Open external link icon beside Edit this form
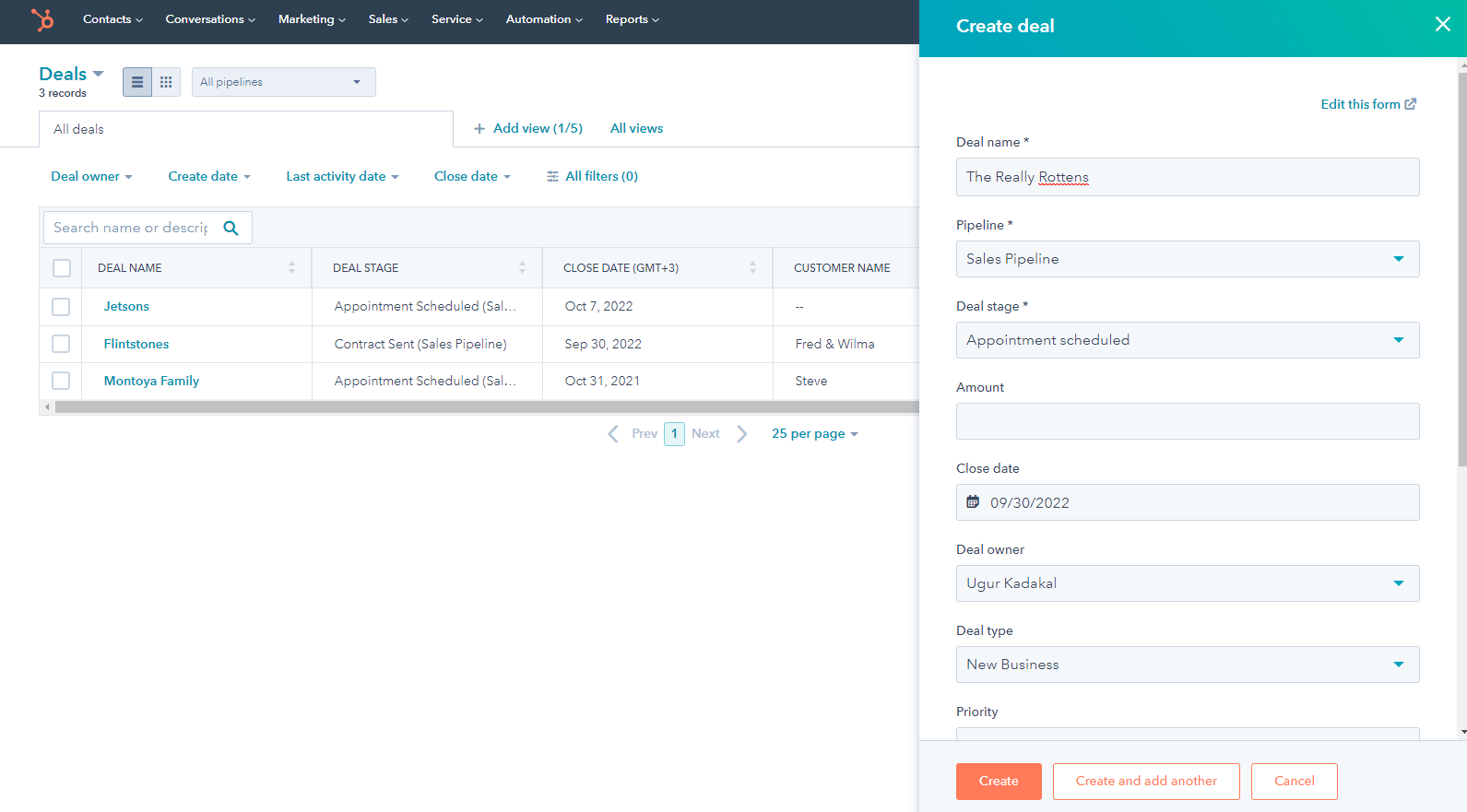1467x812 pixels. [x=1410, y=104]
